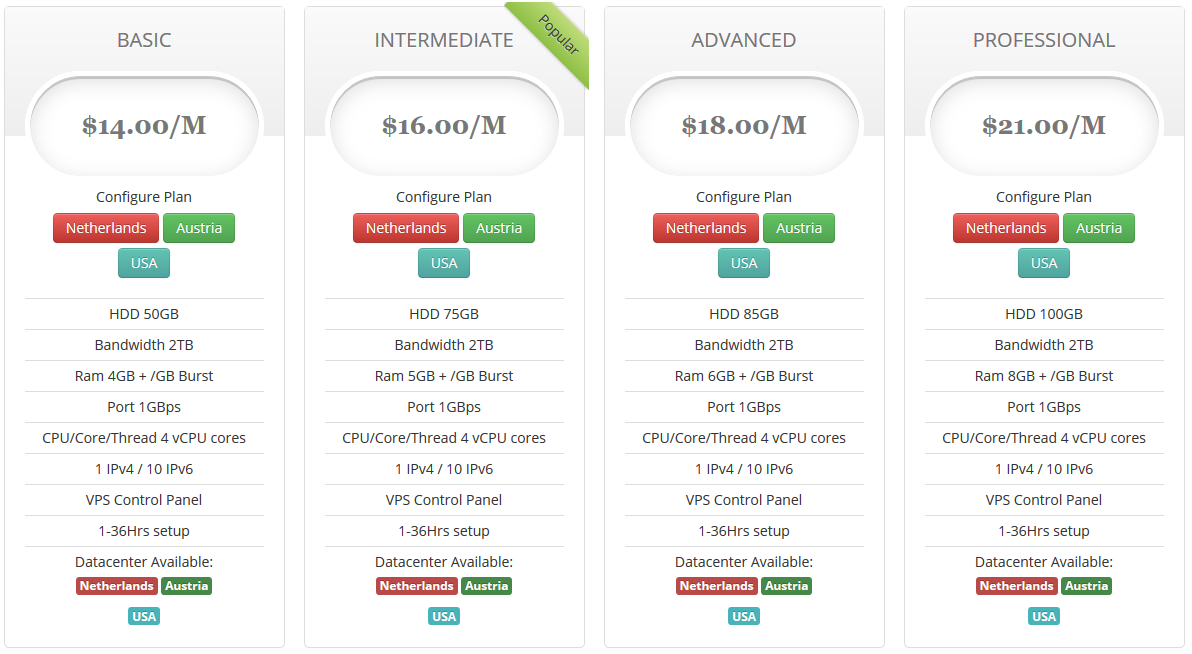Image resolution: width=1192 pixels, height=654 pixels.
Task: Click Netherlands button in Professional plan
Action: coord(1006,228)
